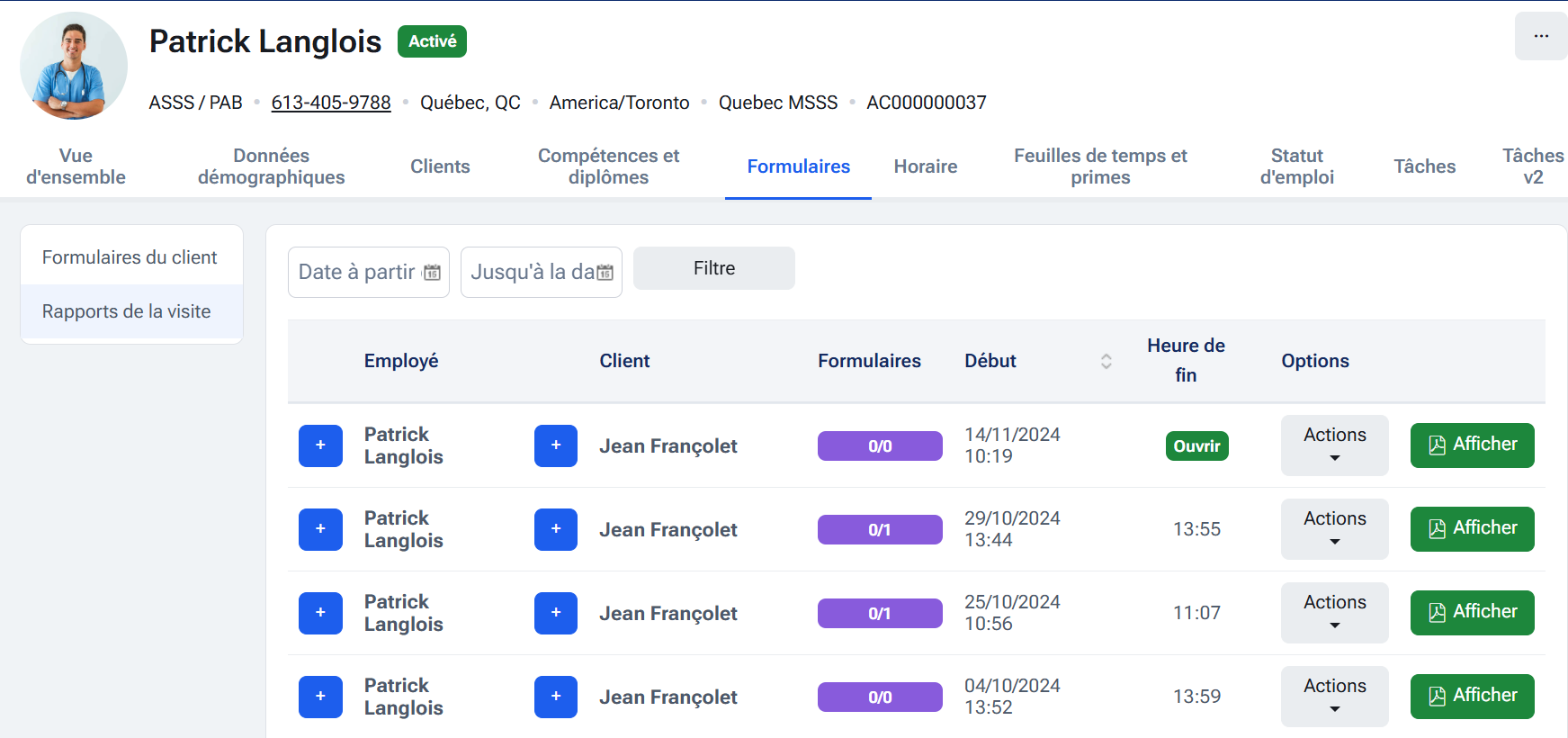This screenshot has height=738, width=1568.
Task: Expand client plus icon for 04/10/2024 row
Action: [x=555, y=697]
